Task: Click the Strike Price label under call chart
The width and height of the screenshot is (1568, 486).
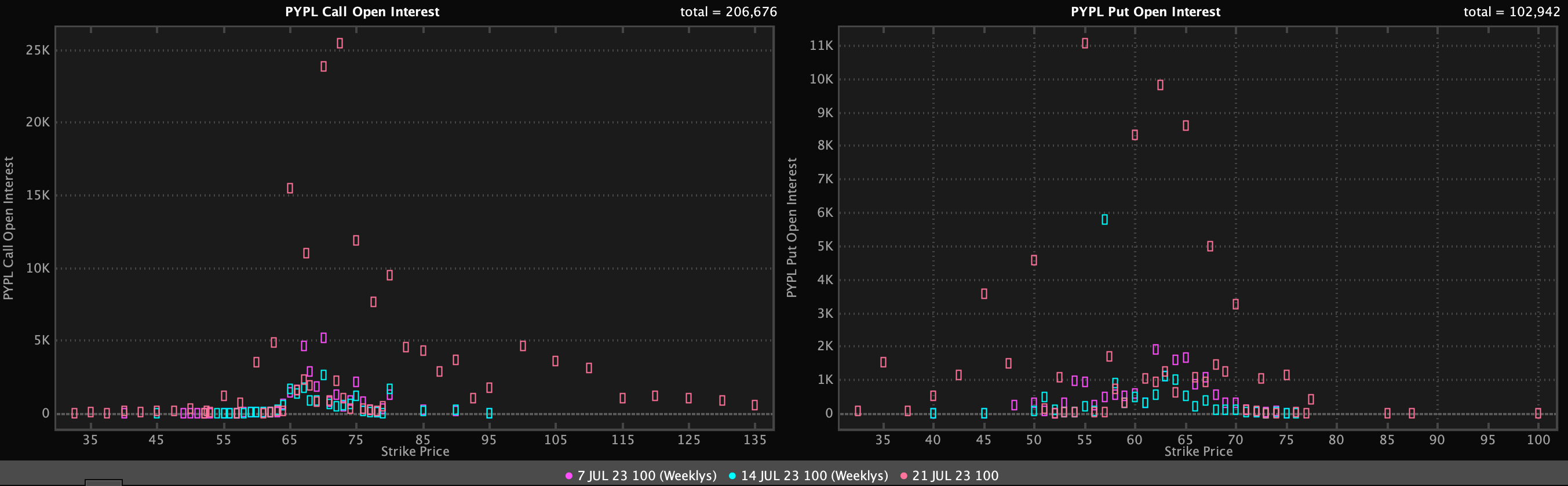Action: tap(415, 451)
